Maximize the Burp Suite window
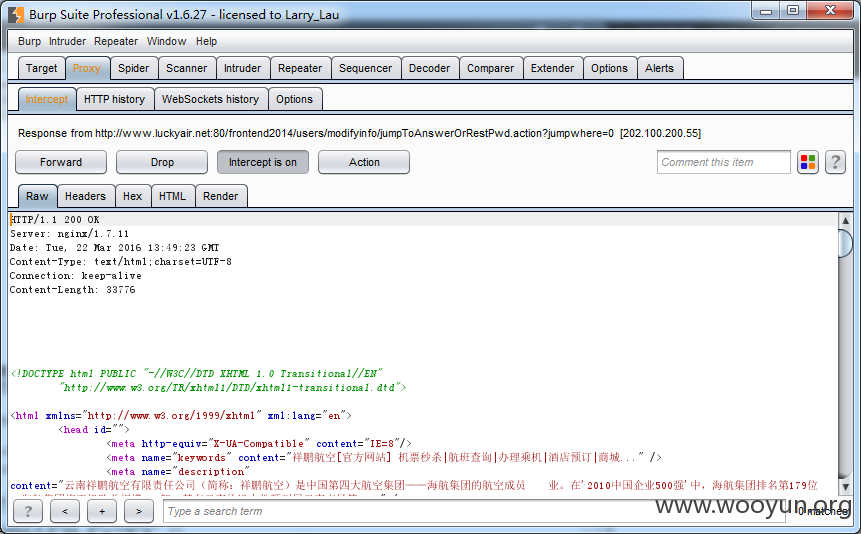 coord(792,10)
